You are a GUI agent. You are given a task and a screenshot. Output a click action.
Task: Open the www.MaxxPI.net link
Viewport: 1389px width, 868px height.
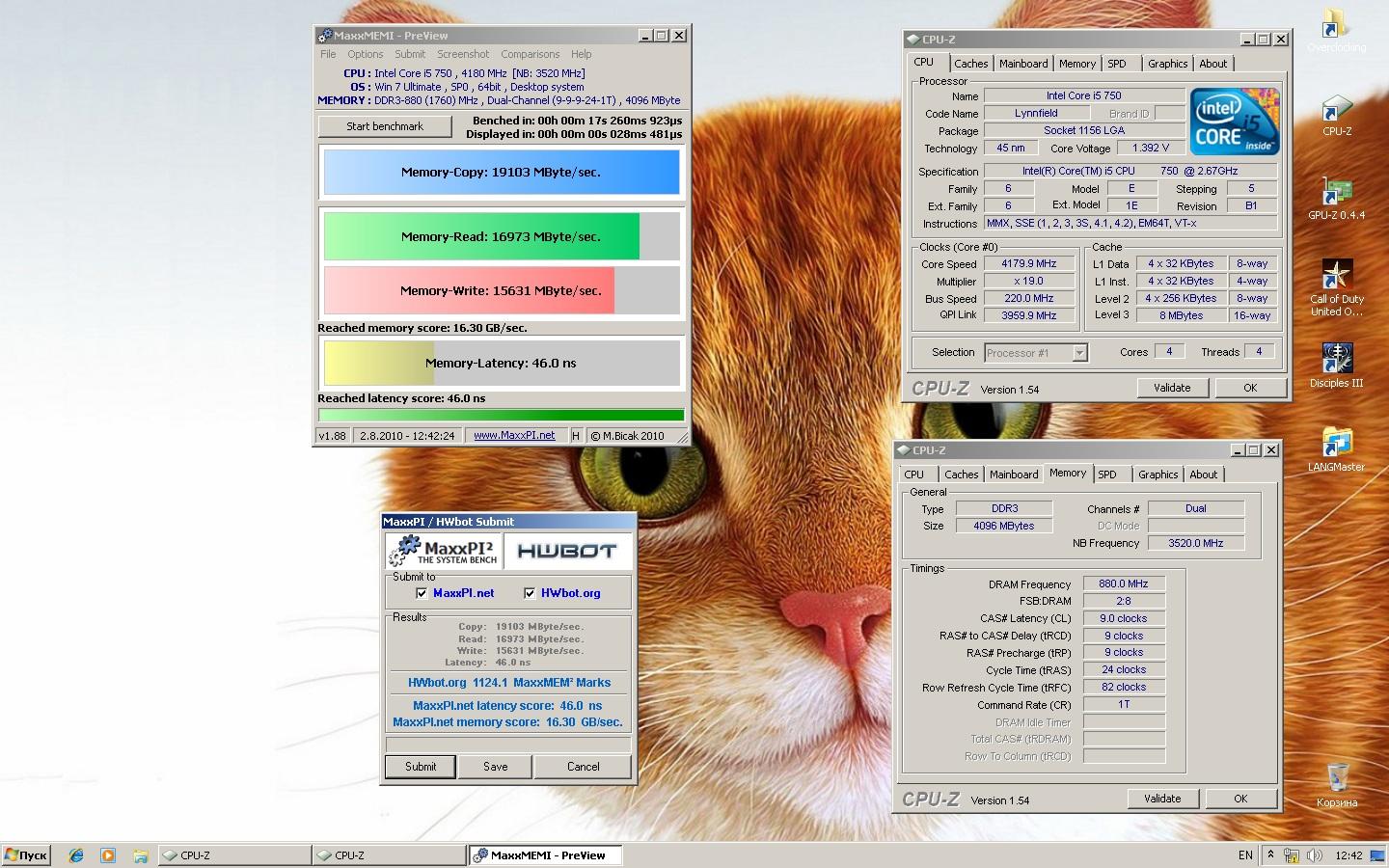pyautogui.click(x=514, y=436)
